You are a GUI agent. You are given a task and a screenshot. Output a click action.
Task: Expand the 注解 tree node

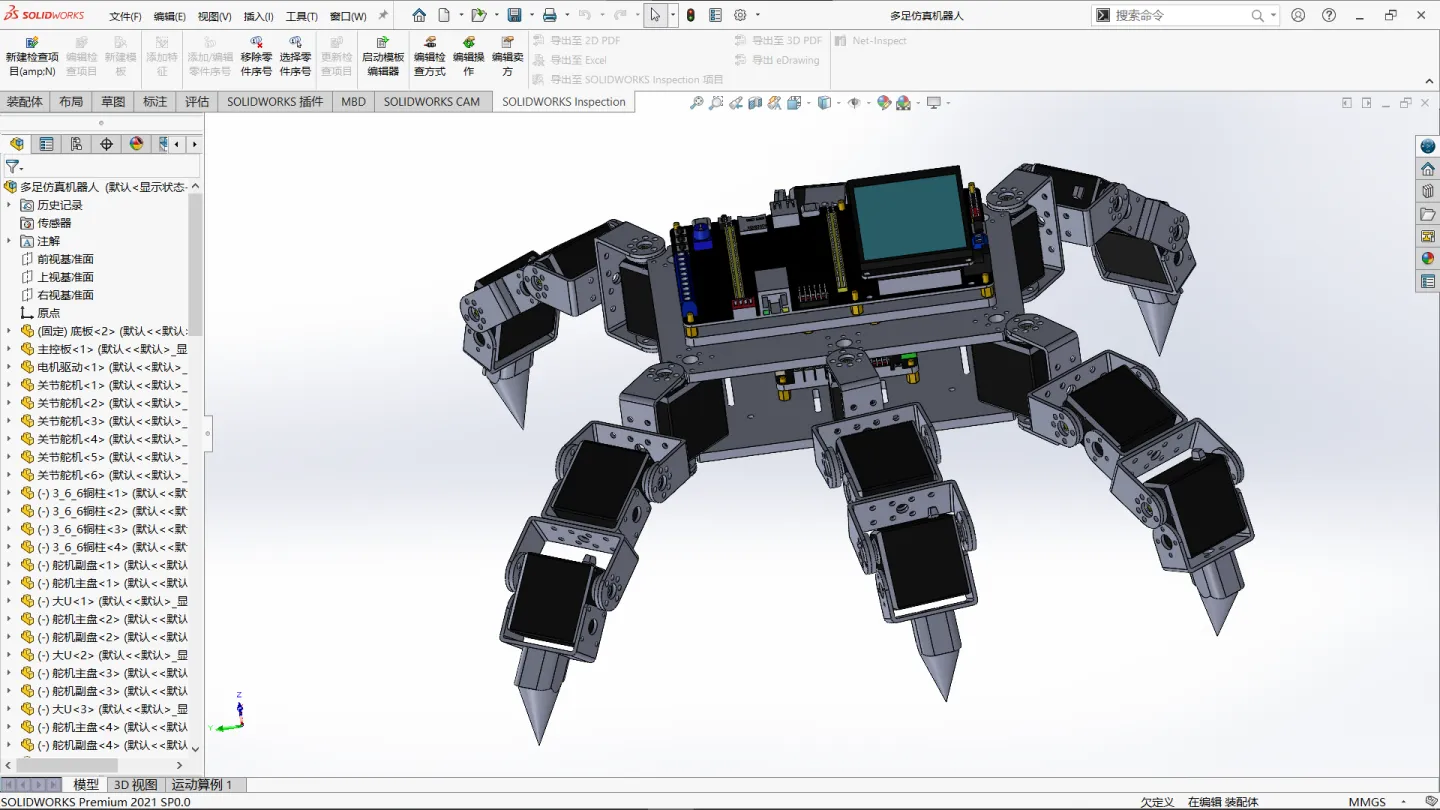9,241
